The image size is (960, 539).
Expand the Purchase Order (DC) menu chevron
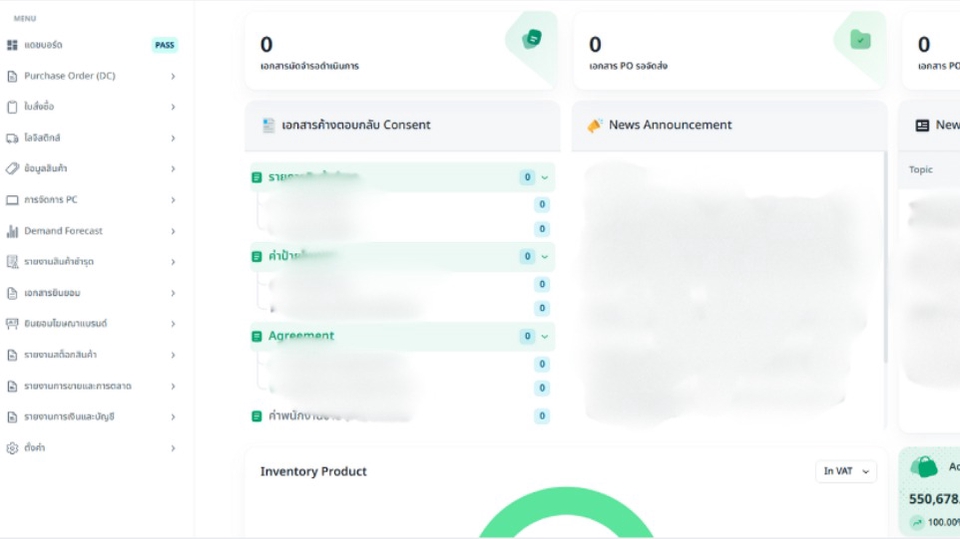point(173,76)
